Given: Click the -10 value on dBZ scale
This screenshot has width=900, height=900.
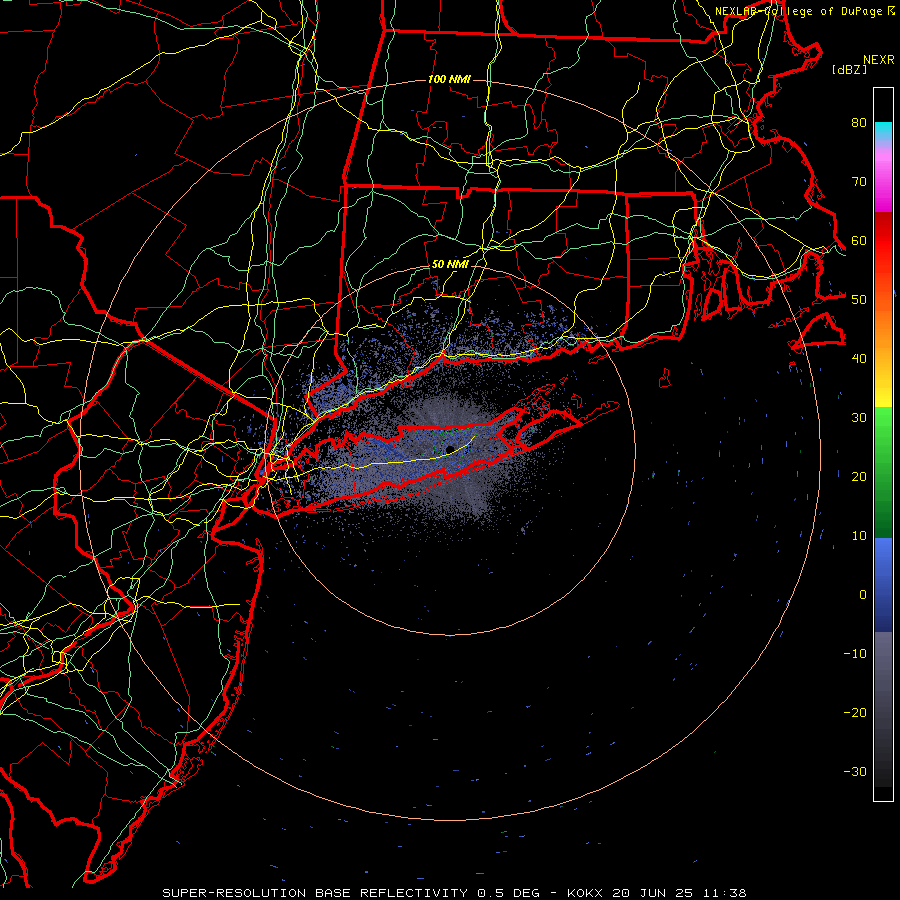Looking at the screenshot, I should tap(855, 654).
